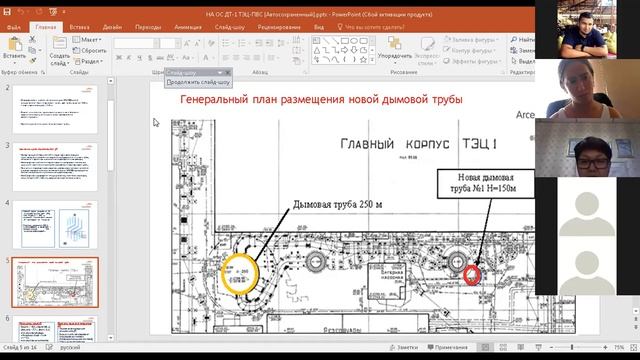Click the Сбросить reset button
The width and height of the screenshot is (640, 360).
(89, 50)
